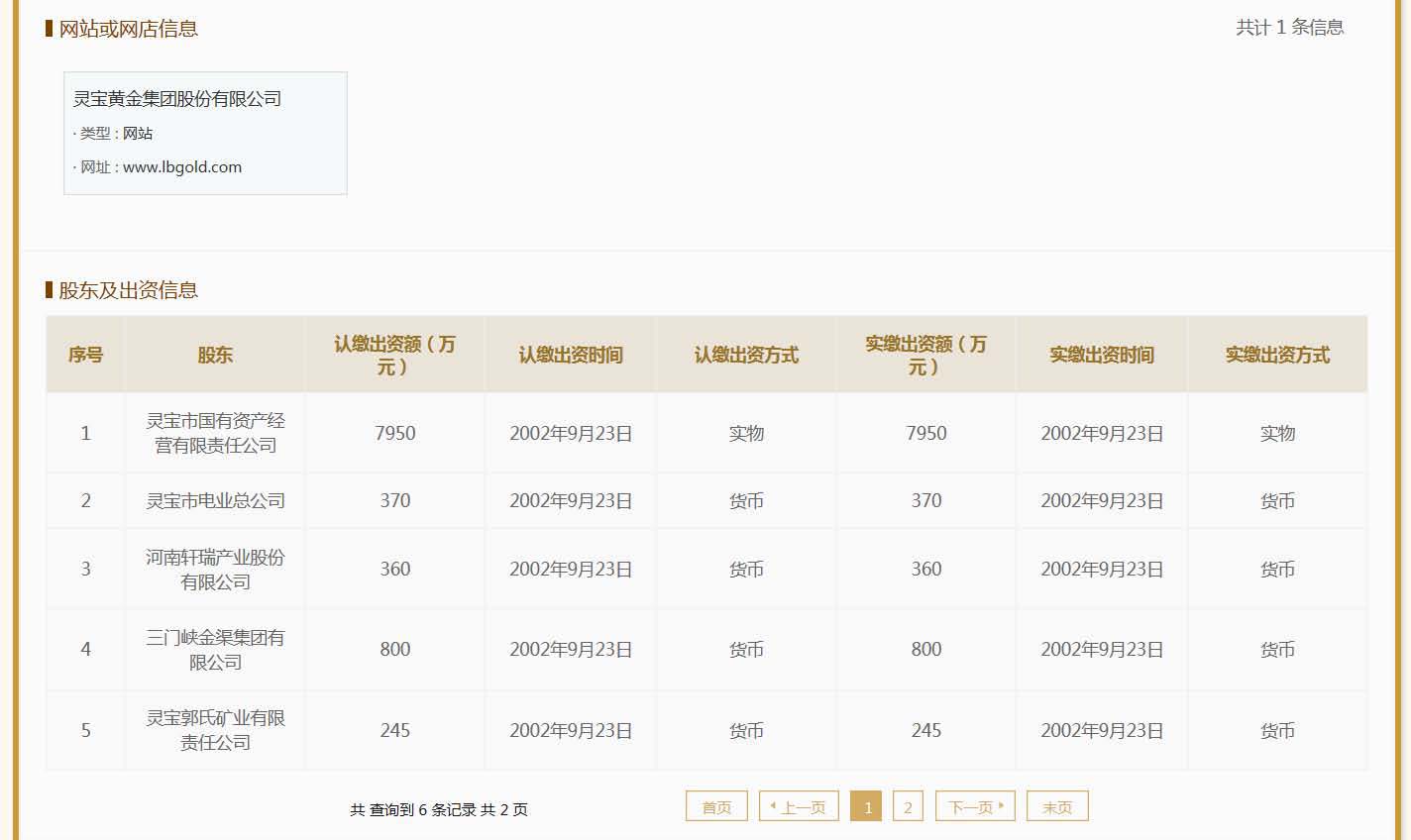Image resolution: width=1411 pixels, height=840 pixels.
Task: Jump to last page with 末页
Action: pyautogui.click(x=1056, y=806)
